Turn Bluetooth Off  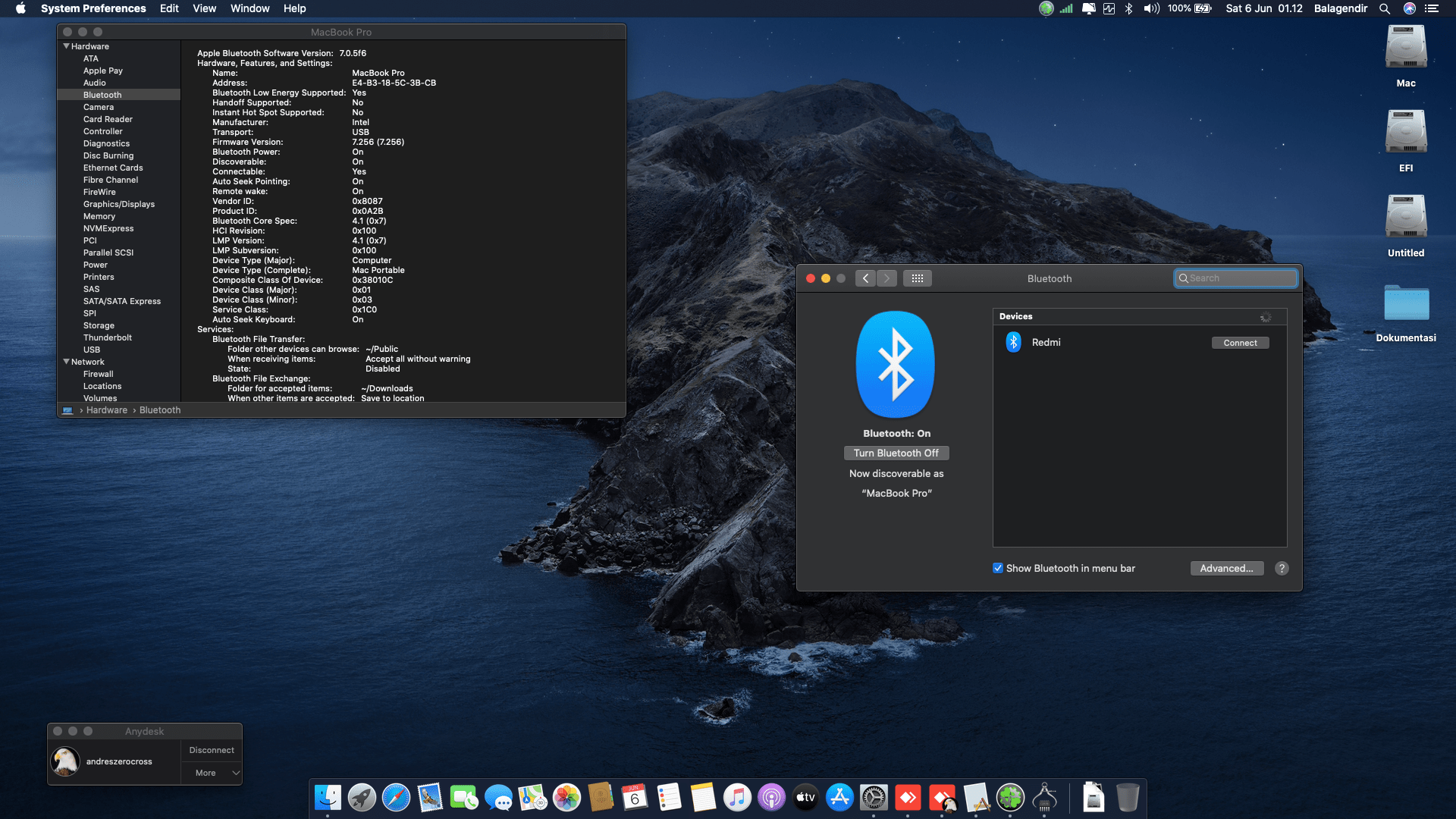click(x=896, y=453)
